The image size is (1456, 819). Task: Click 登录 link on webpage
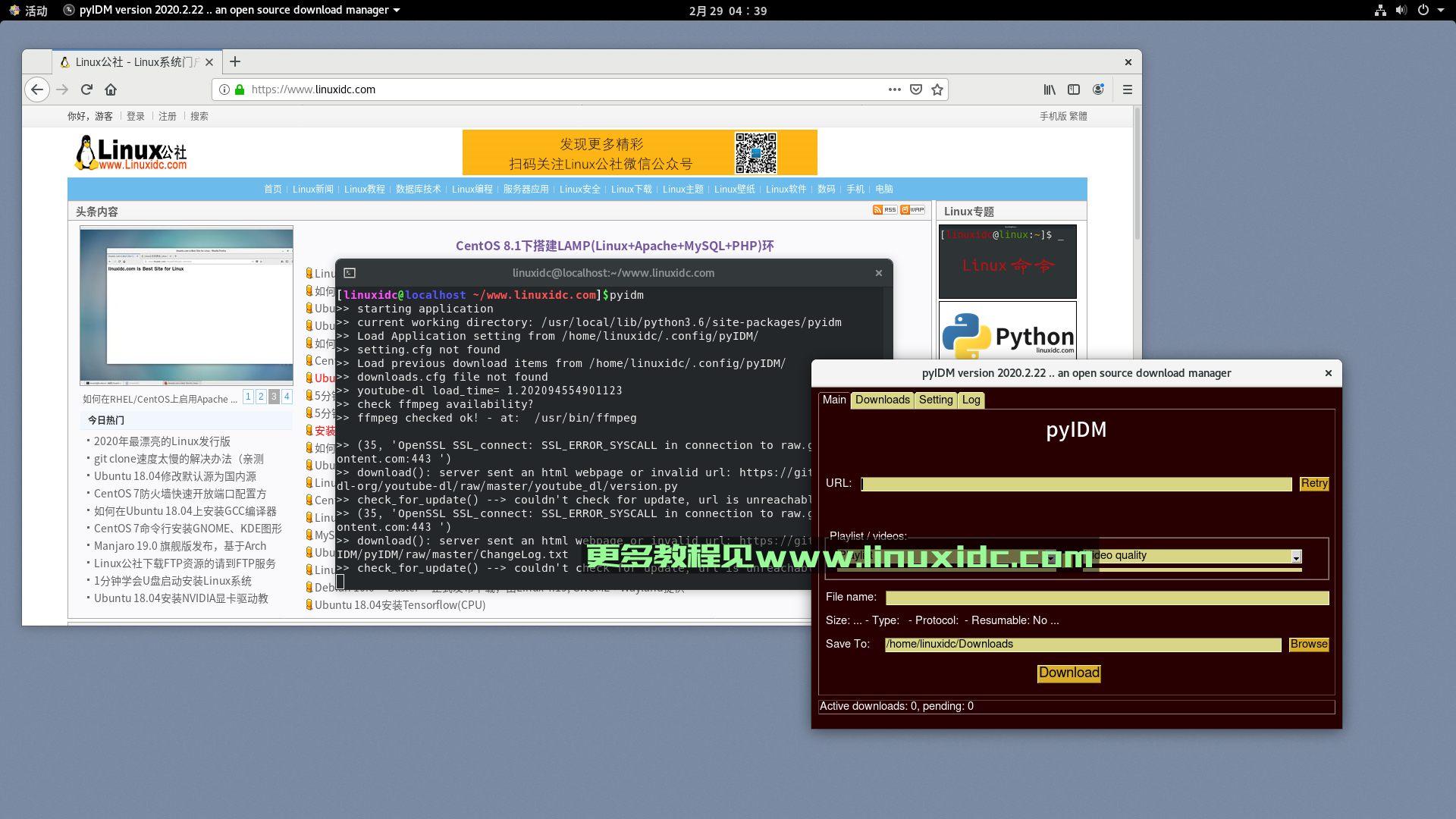[136, 116]
